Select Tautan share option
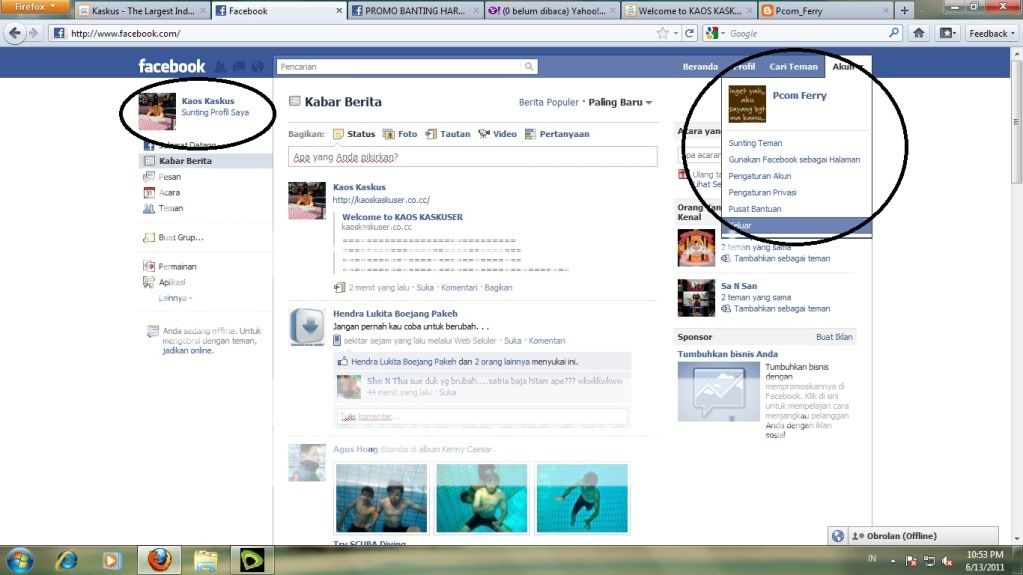This screenshot has width=1023, height=575. (x=448, y=134)
